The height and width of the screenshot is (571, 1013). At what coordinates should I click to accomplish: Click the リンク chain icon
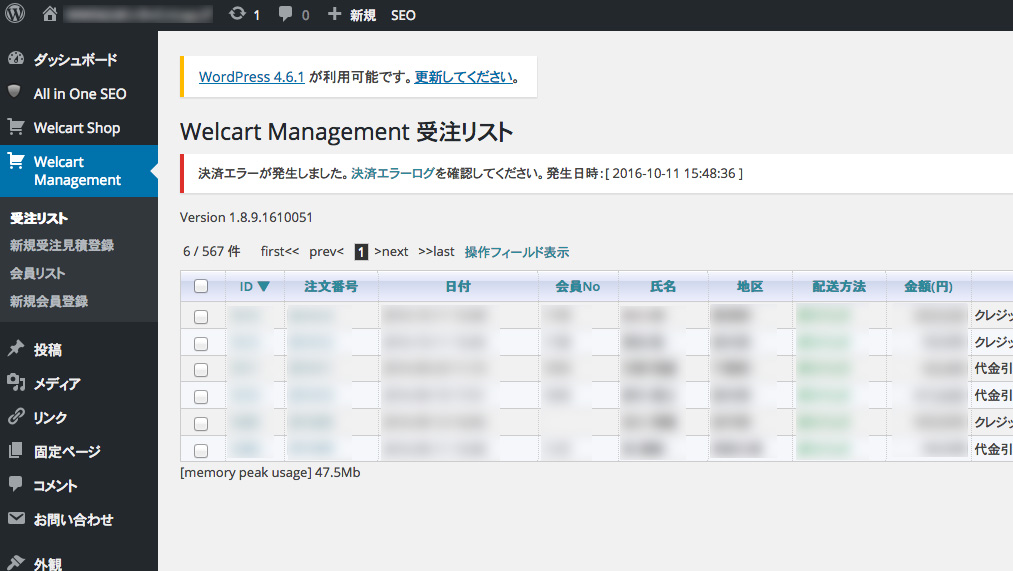coord(16,416)
